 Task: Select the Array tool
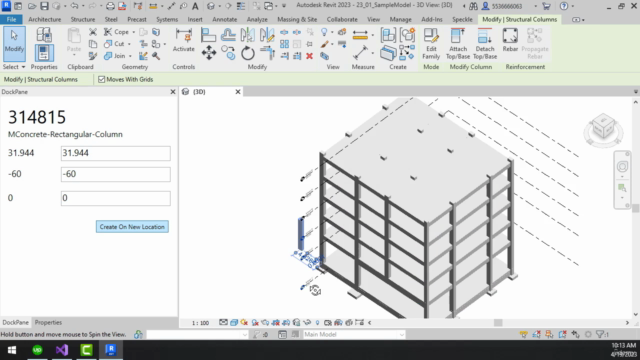[x=284, y=44]
